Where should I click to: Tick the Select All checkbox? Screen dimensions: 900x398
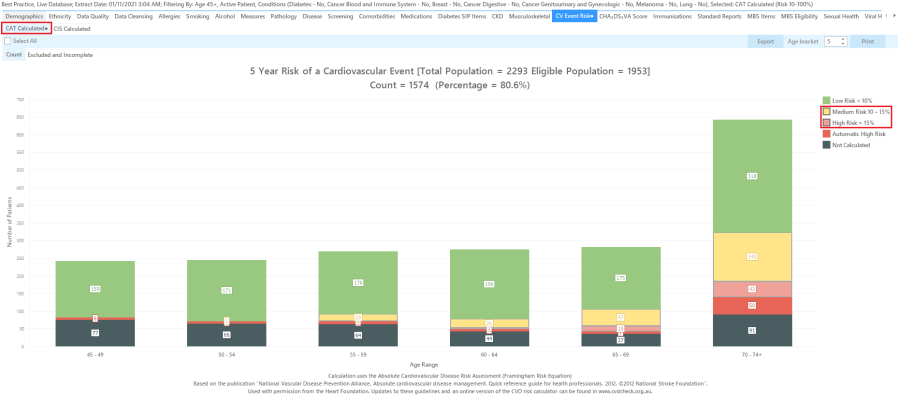7,41
